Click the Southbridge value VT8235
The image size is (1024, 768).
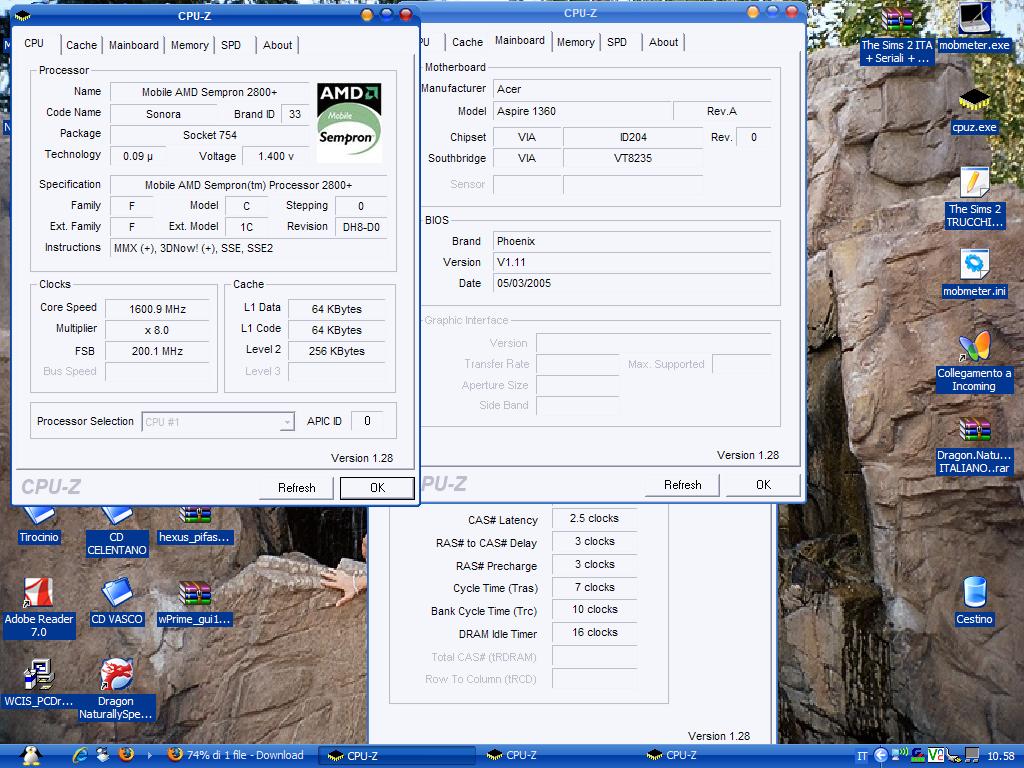[x=633, y=158]
